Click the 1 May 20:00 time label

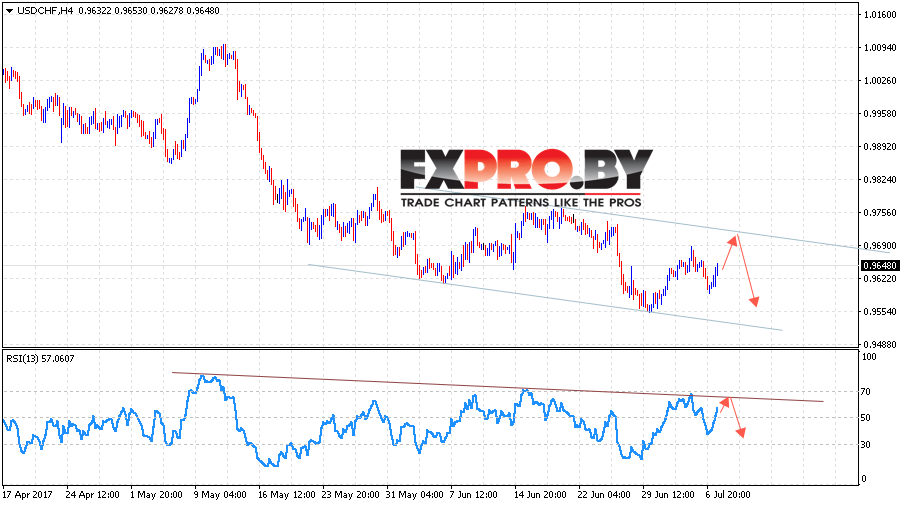(156, 495)
